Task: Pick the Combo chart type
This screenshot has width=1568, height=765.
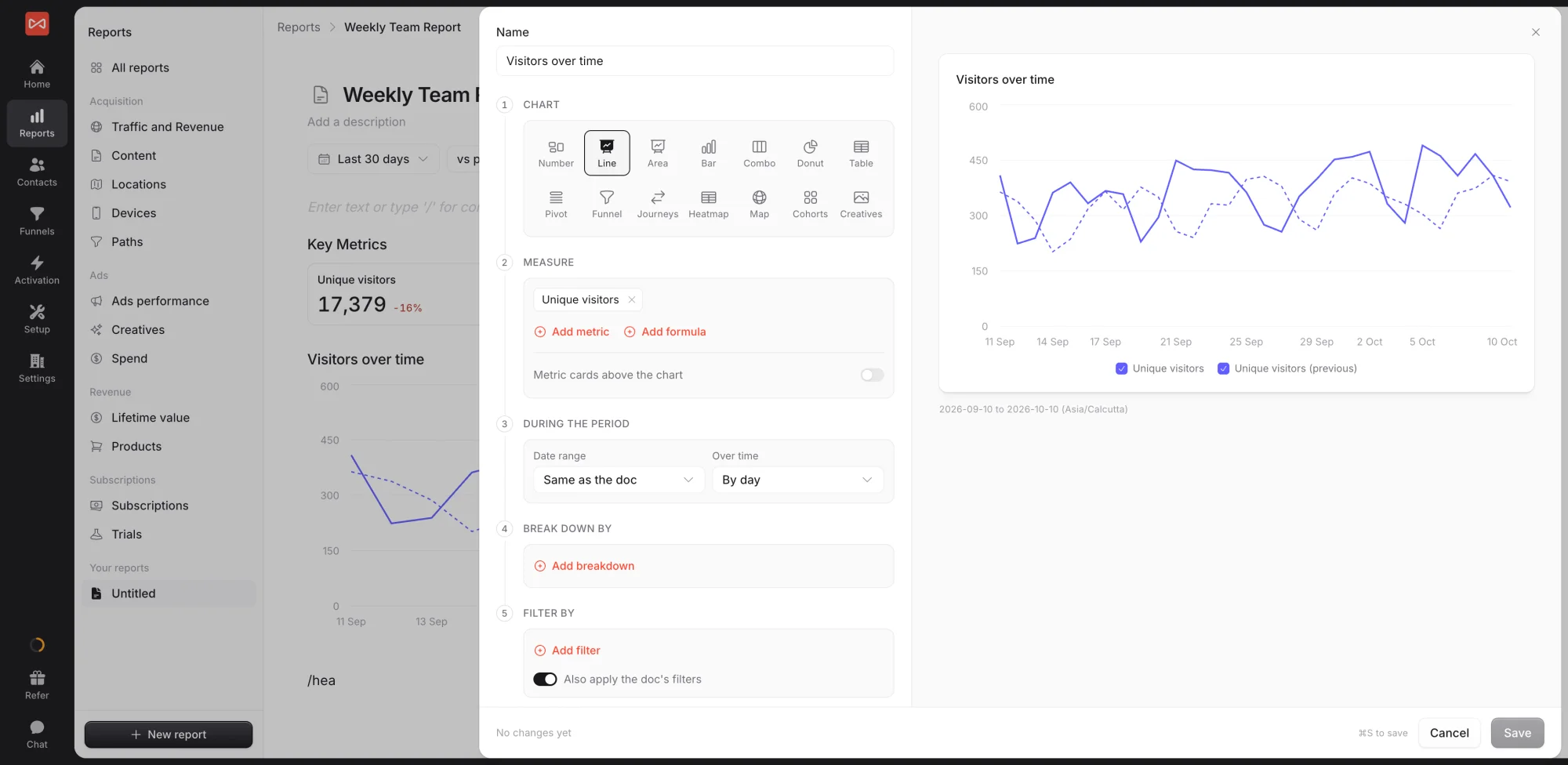Action: pyautogui.click(x=759, y=153)
